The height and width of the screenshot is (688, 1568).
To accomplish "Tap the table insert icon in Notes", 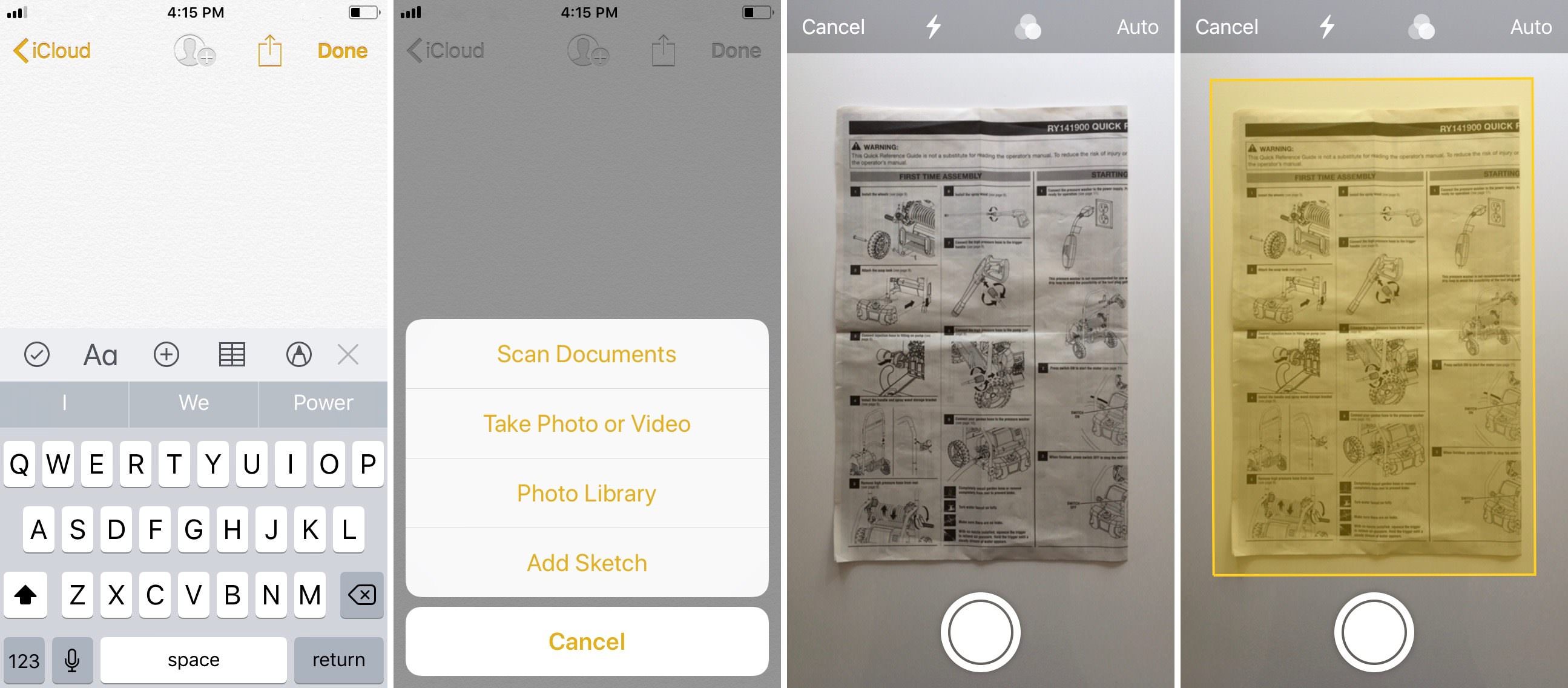I will click(x=231, y=353).
